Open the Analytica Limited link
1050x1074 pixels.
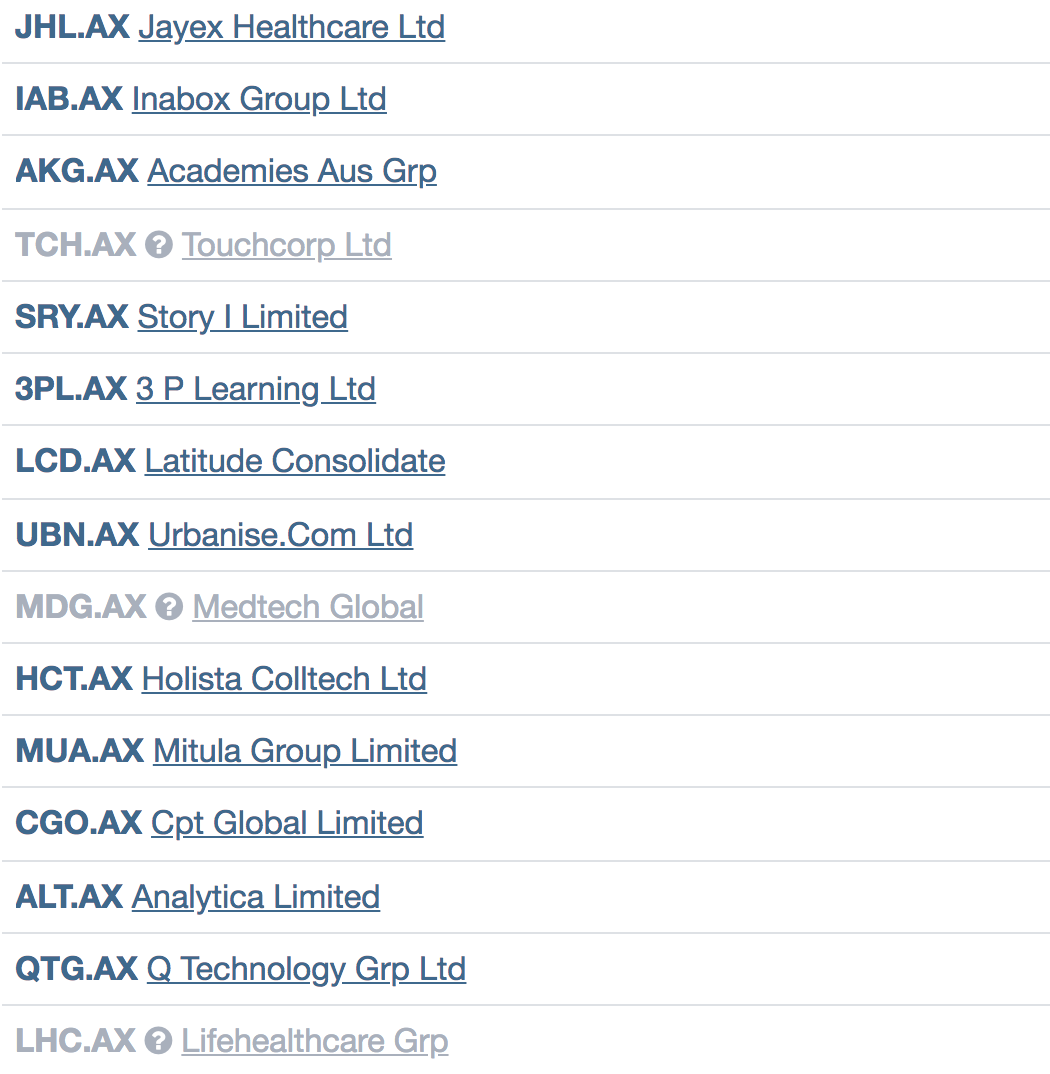(256, 897)
